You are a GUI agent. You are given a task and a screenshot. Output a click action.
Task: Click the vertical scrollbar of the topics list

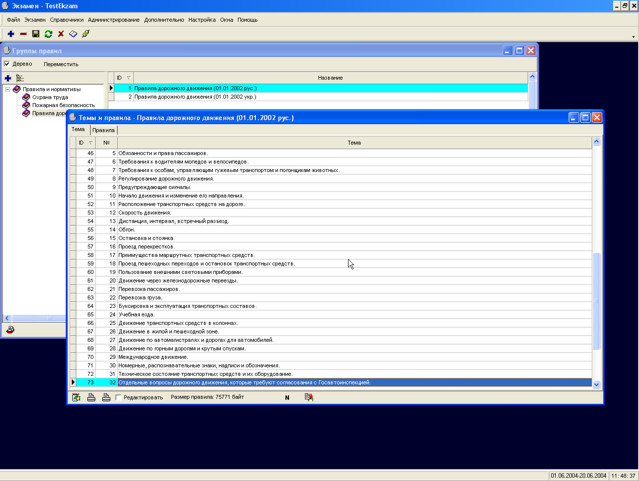(x=597, y=300)
